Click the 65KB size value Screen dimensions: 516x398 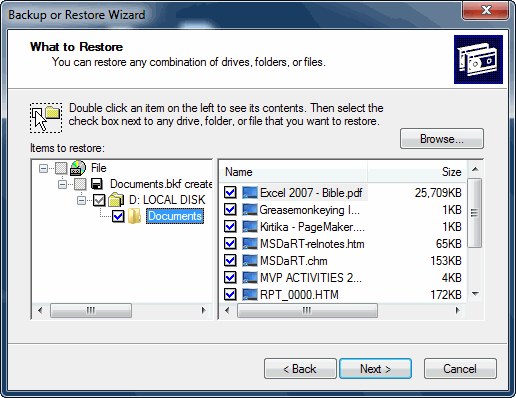449,244
